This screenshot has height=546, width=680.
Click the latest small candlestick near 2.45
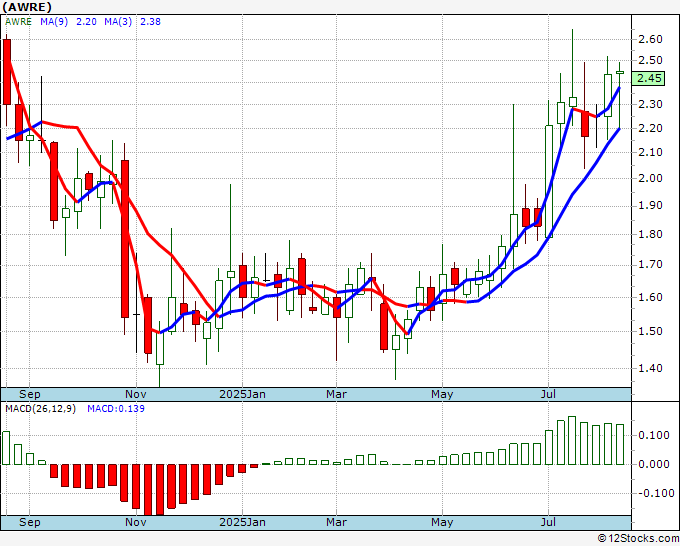click(620, 72)
